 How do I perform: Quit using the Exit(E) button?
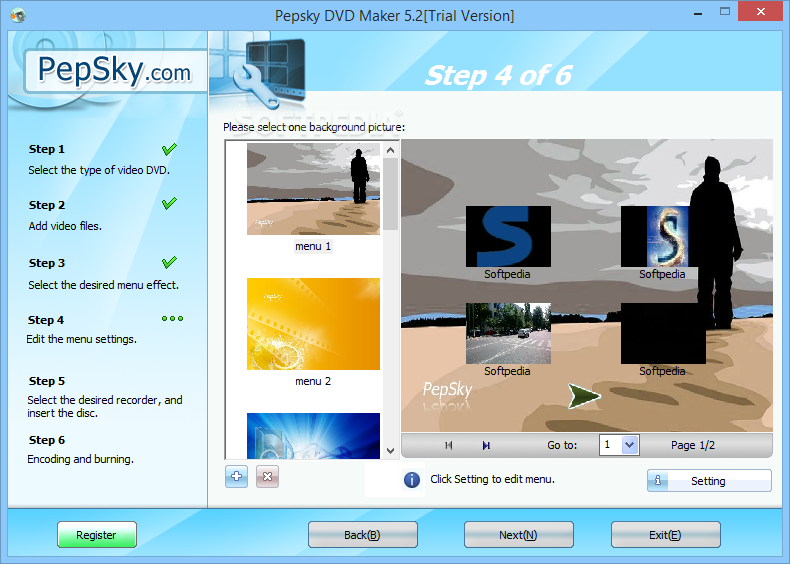click(x=665, y=535)
